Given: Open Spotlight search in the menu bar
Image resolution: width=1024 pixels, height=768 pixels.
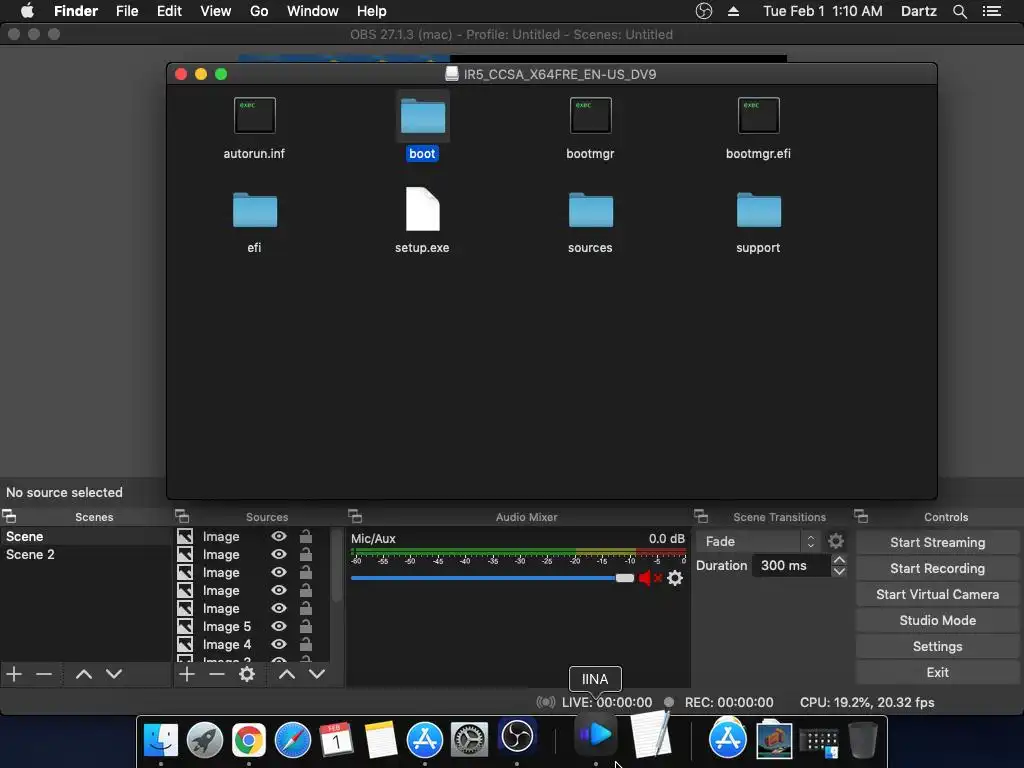Looking at the screenshot, I should 959,11.
